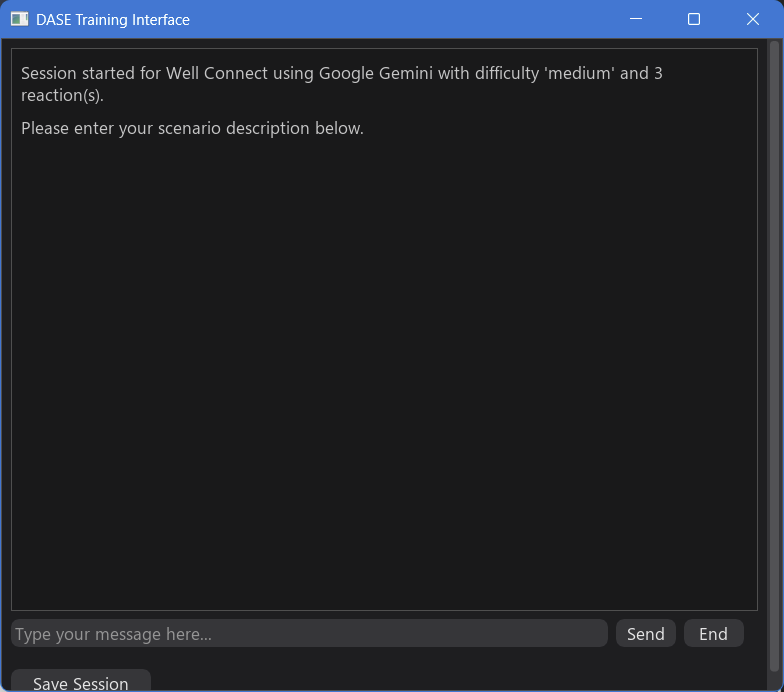Close the DASE Training Interface window
Image resolution: width=784 pixels, height=692 pixels.
pyautogui.click(x=753, y=19)
